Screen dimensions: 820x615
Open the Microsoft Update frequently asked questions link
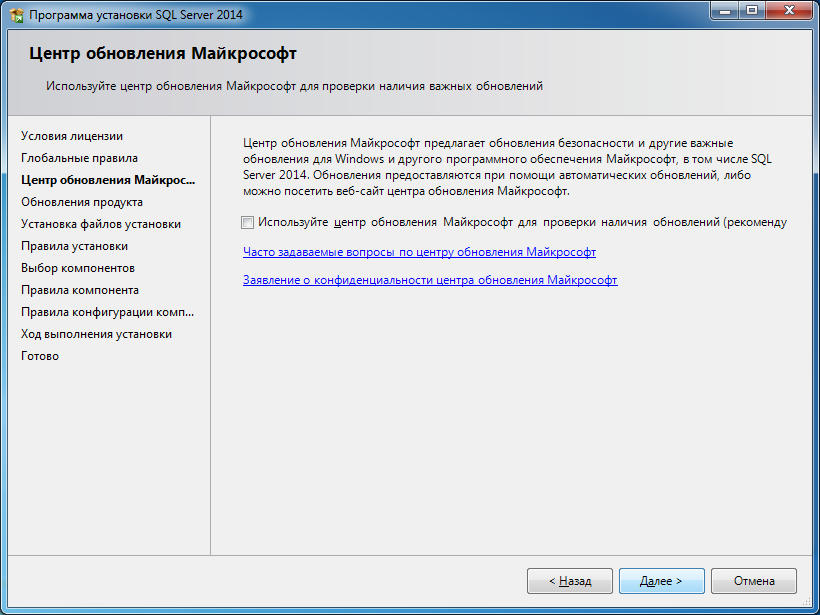coord(419,252)
